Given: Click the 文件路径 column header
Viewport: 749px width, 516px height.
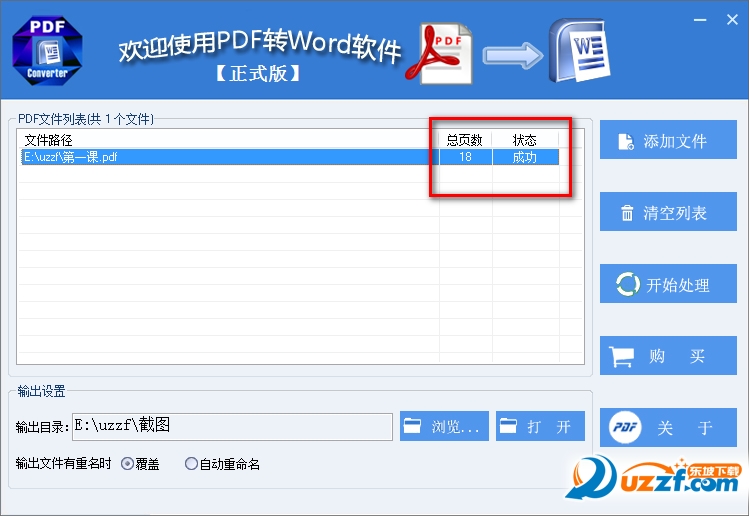Looking at the screenshot, I should [x=48, y=140].
